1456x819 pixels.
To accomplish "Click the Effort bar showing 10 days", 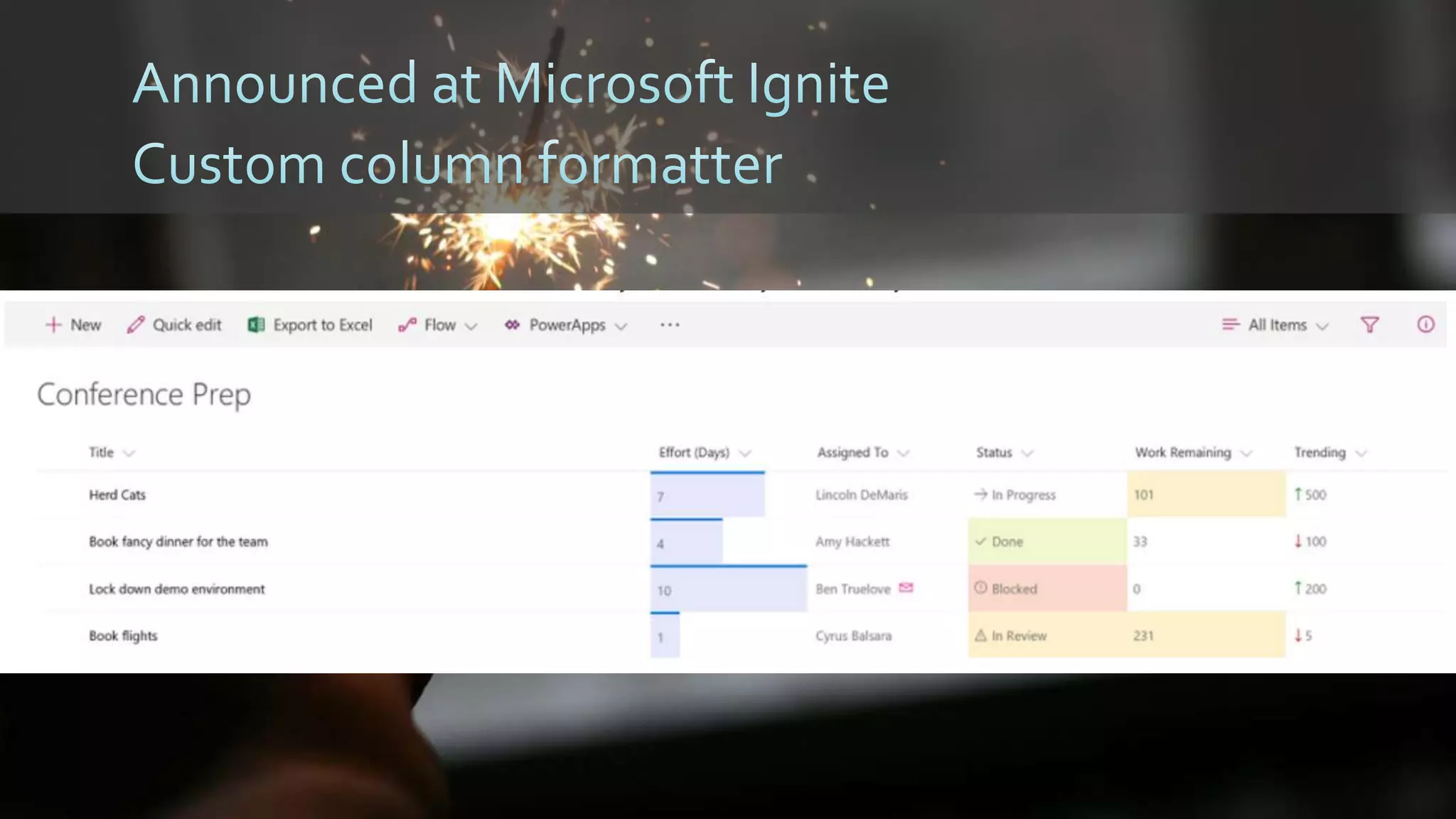I will click(x=728, y=590).
